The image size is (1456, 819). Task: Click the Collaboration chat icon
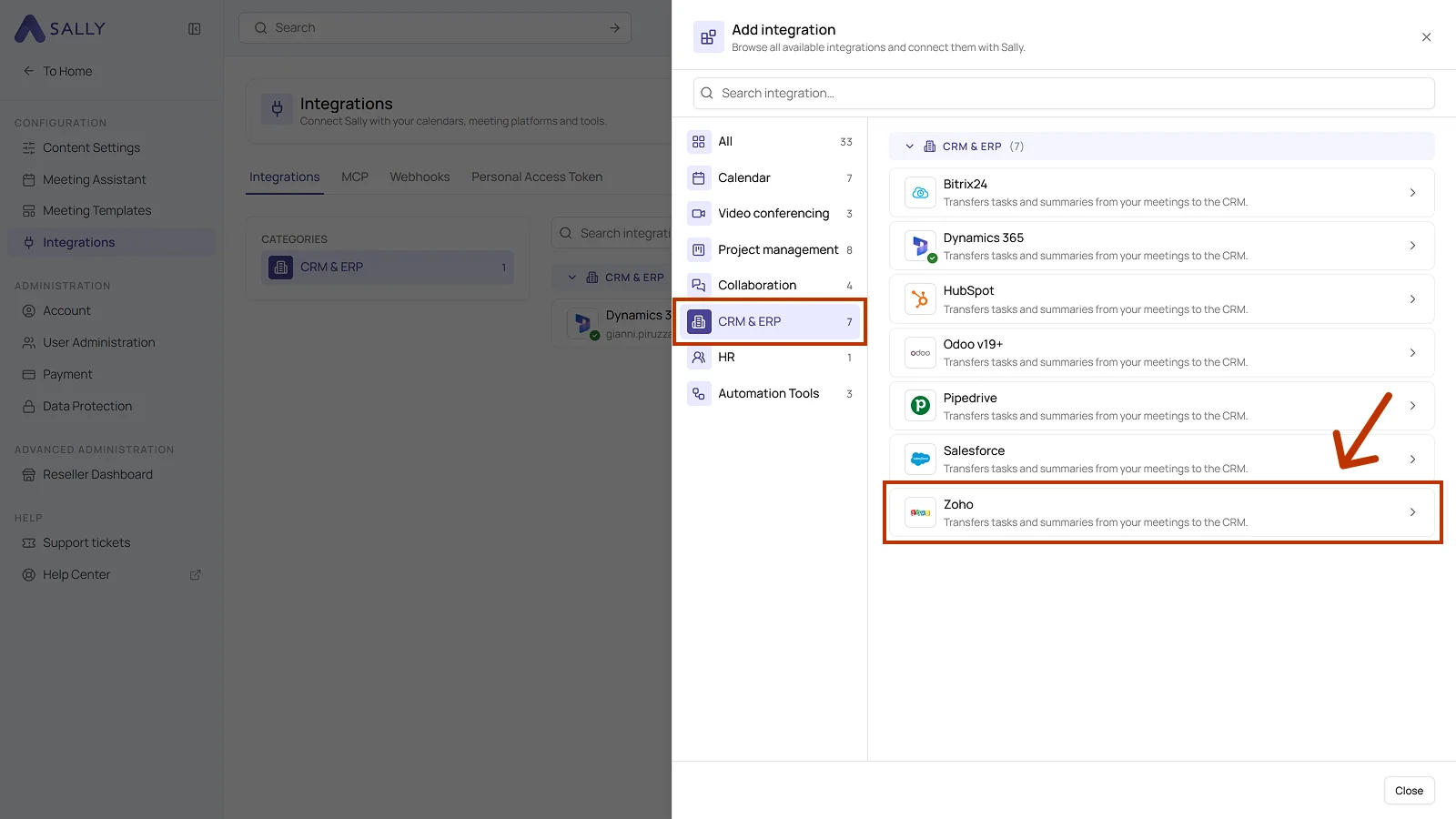(x=699, y=286)
